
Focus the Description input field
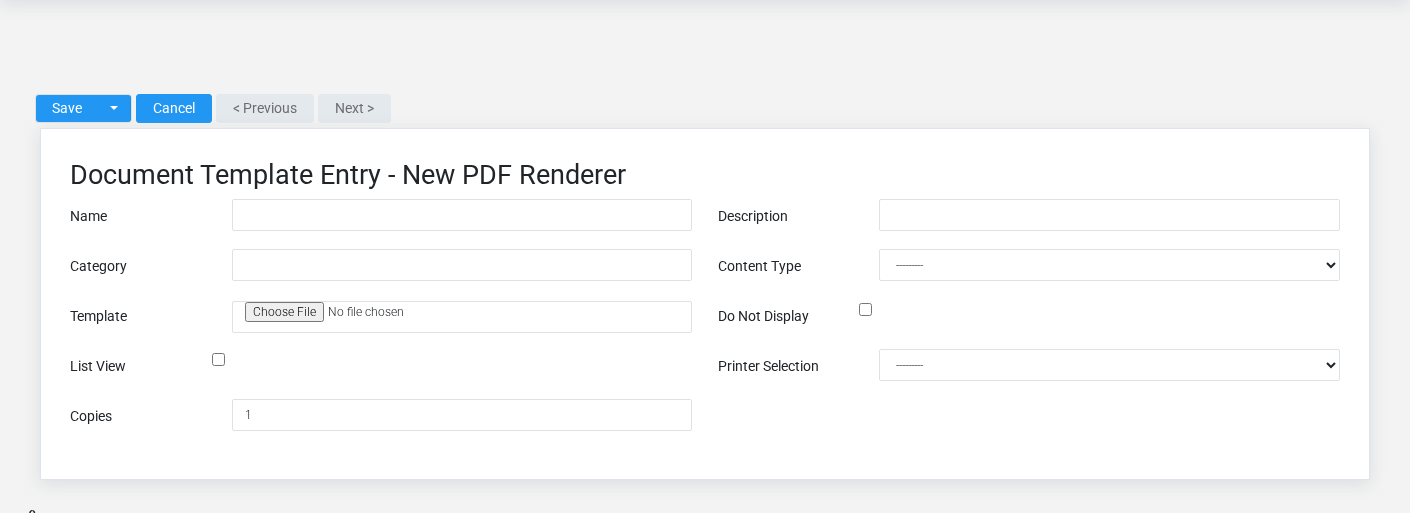coord(1109,215)
